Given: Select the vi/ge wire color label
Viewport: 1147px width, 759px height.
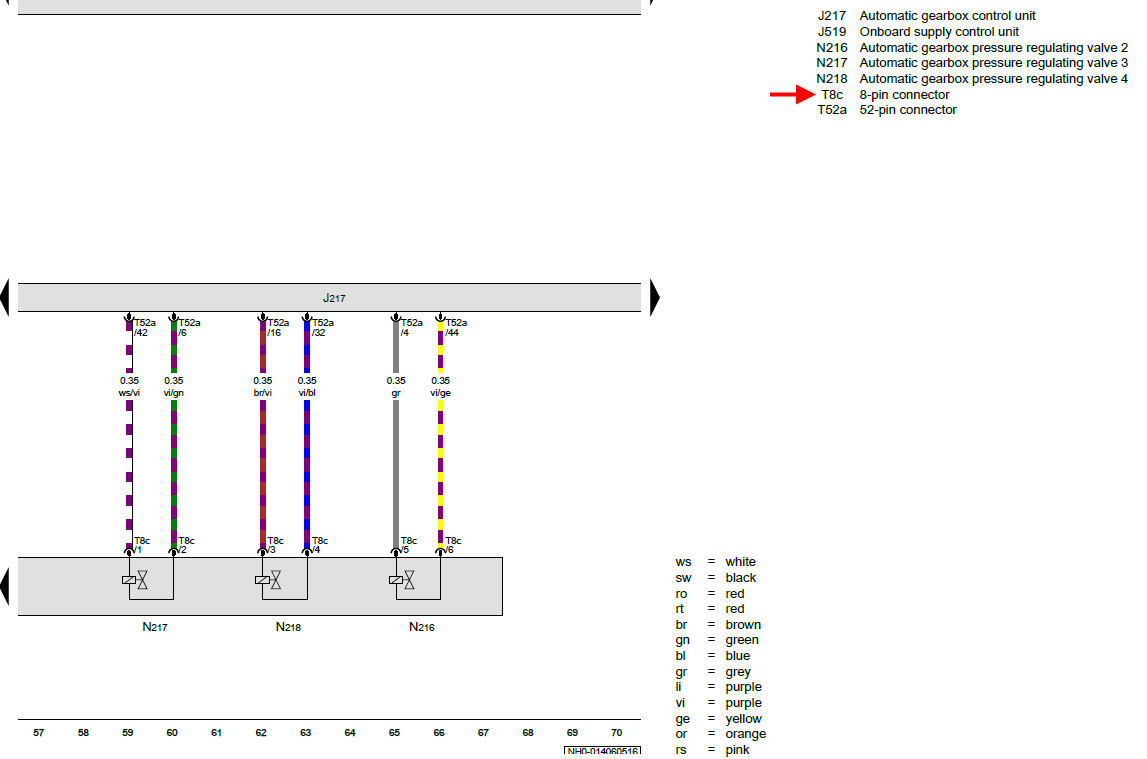Looking at the screenshot, I should (x=440, y=393).
